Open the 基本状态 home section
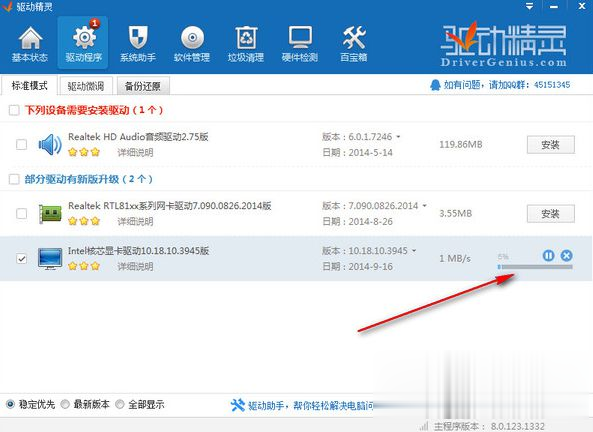593x432 pixels. pos(30,44)
